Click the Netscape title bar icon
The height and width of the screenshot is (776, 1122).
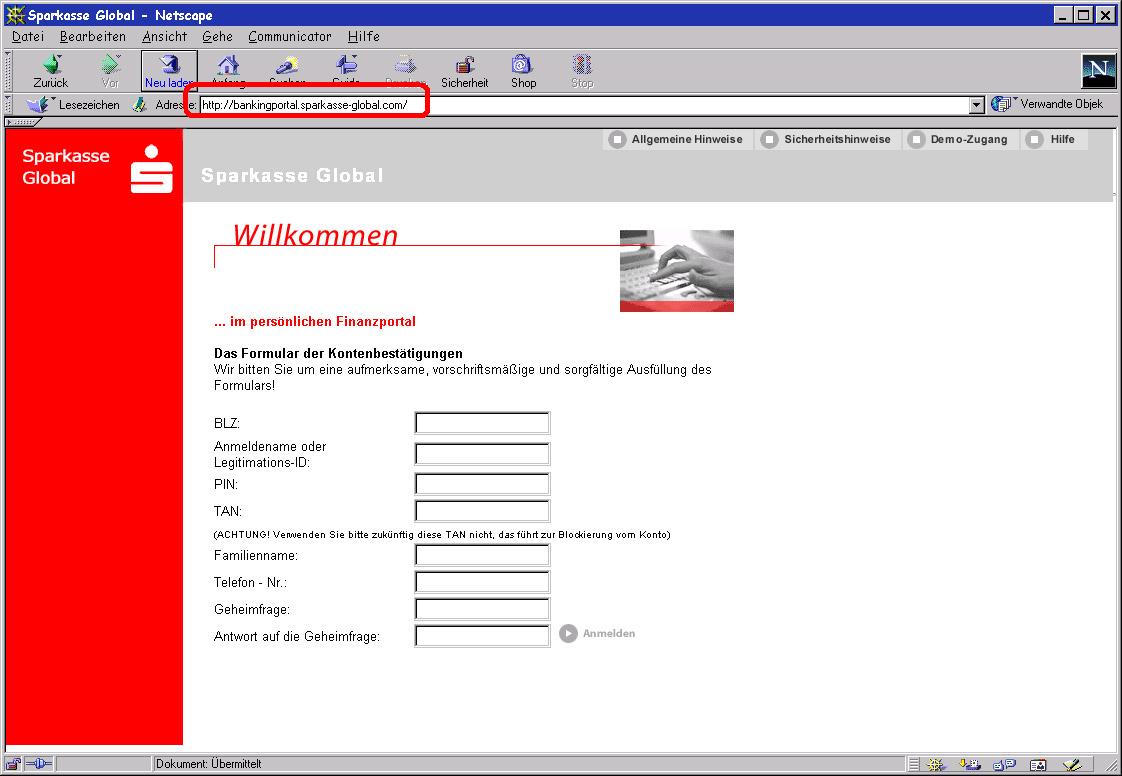(x=14, y=14)
